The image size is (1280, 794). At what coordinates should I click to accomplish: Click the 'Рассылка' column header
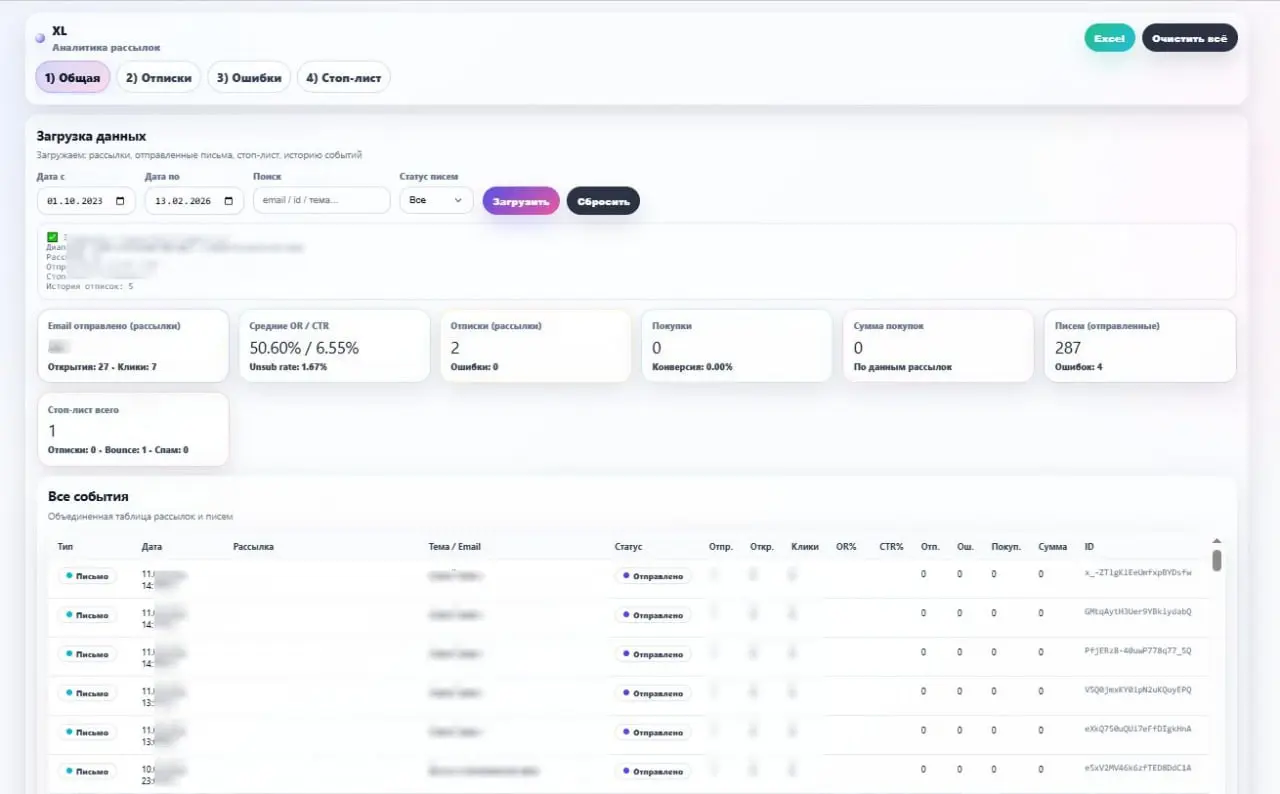click(253, 547)
